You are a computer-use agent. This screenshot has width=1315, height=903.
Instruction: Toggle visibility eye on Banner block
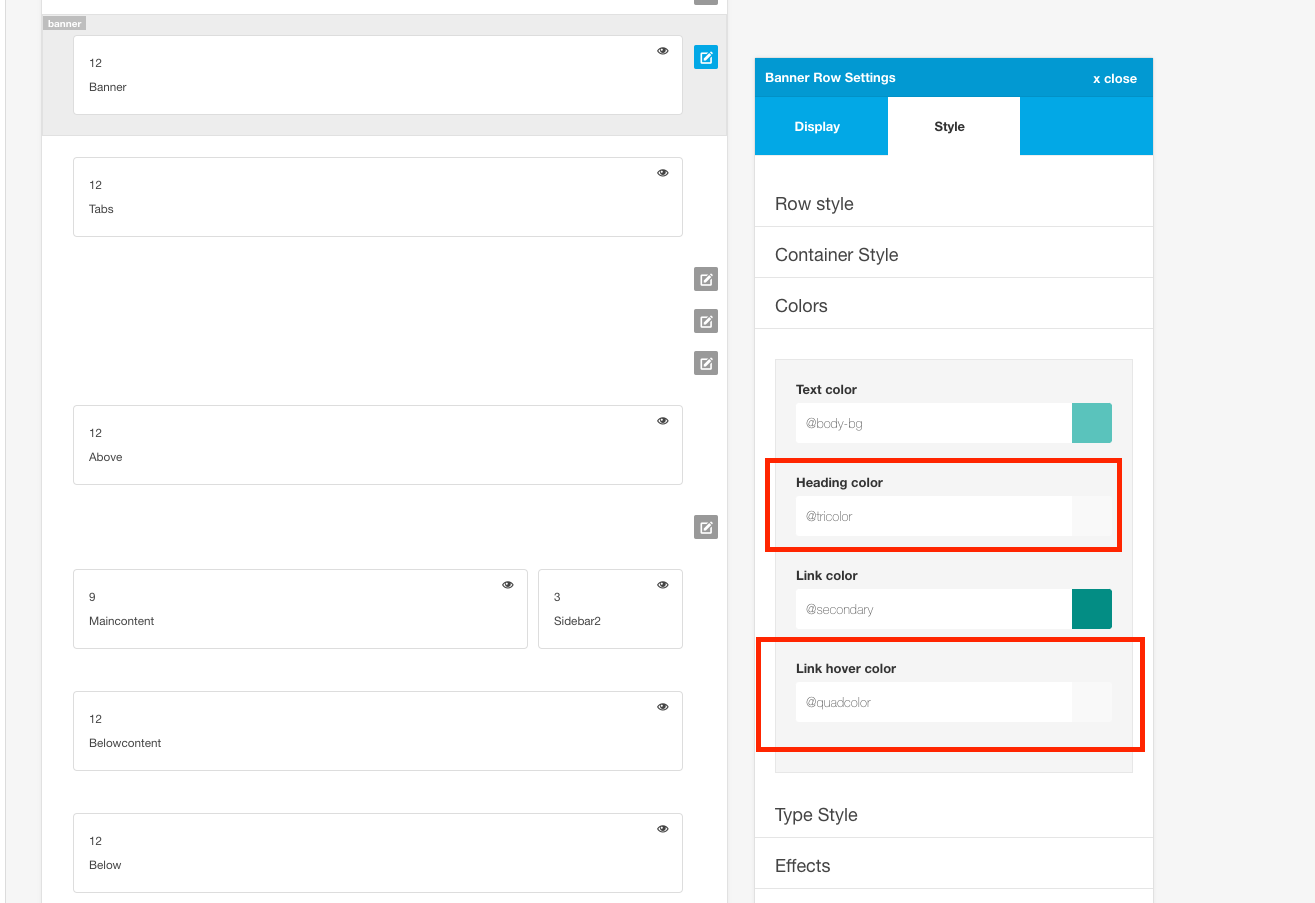point(662,51)
